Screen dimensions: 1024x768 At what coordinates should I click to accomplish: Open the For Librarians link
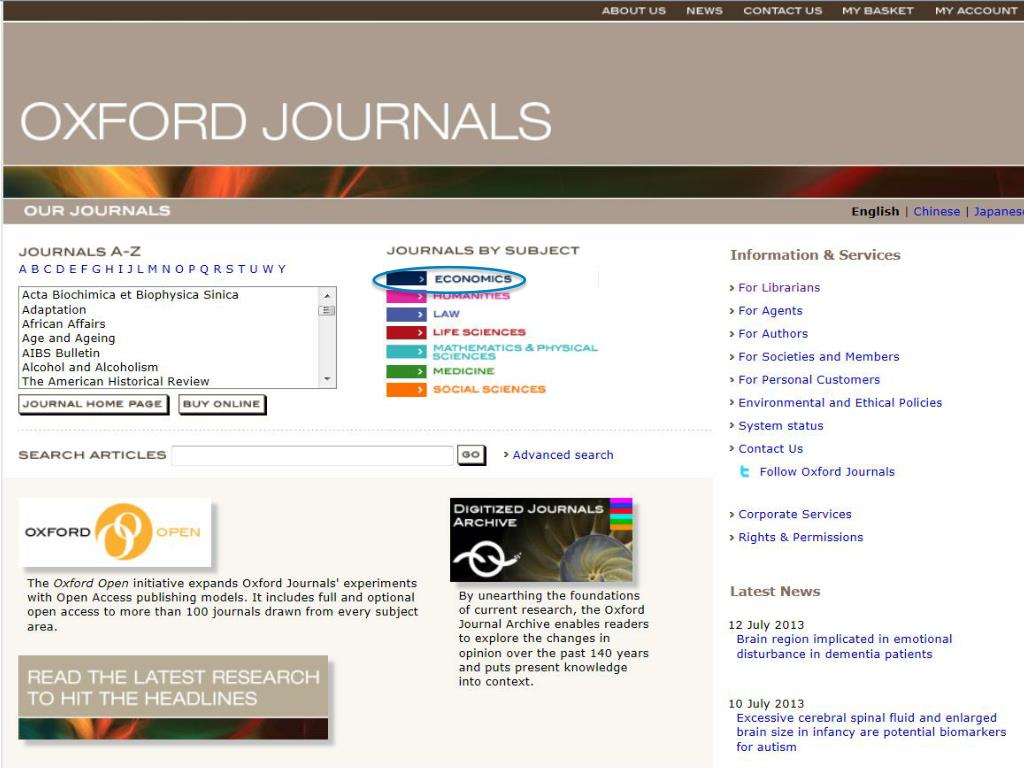tap(778, 288)
